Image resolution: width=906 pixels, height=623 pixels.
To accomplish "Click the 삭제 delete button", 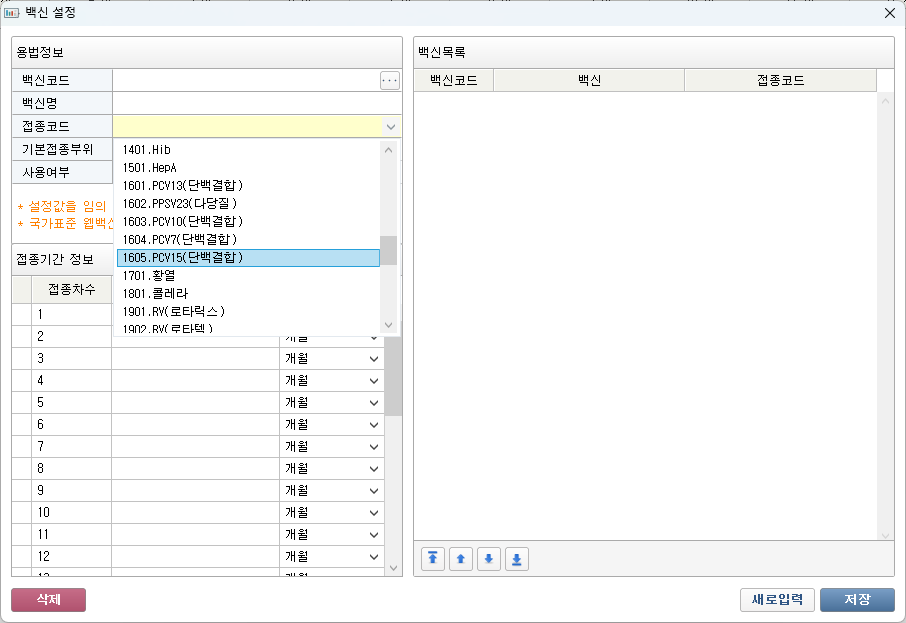I will click(48, 599).
